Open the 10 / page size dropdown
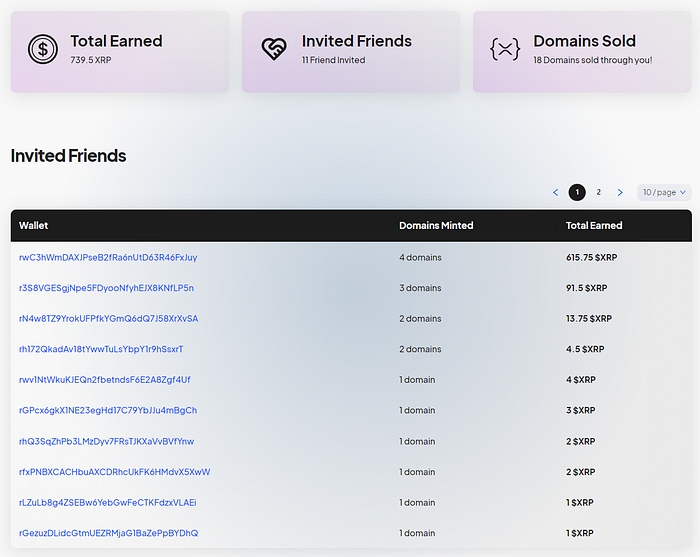700x557 pixels. [x=664, y=192]
